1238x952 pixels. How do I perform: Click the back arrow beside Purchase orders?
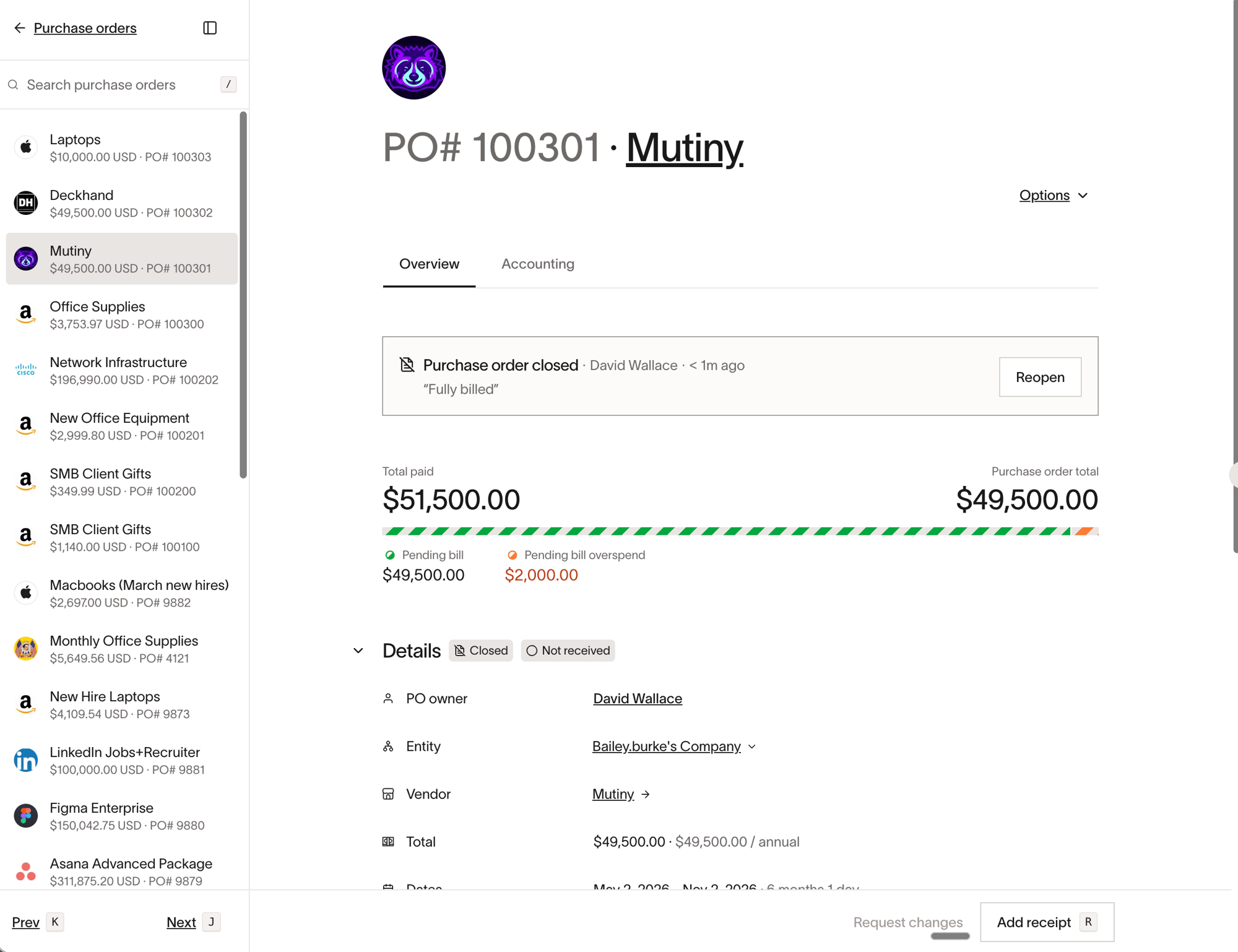pyautogui.click(x=20, y=28)
